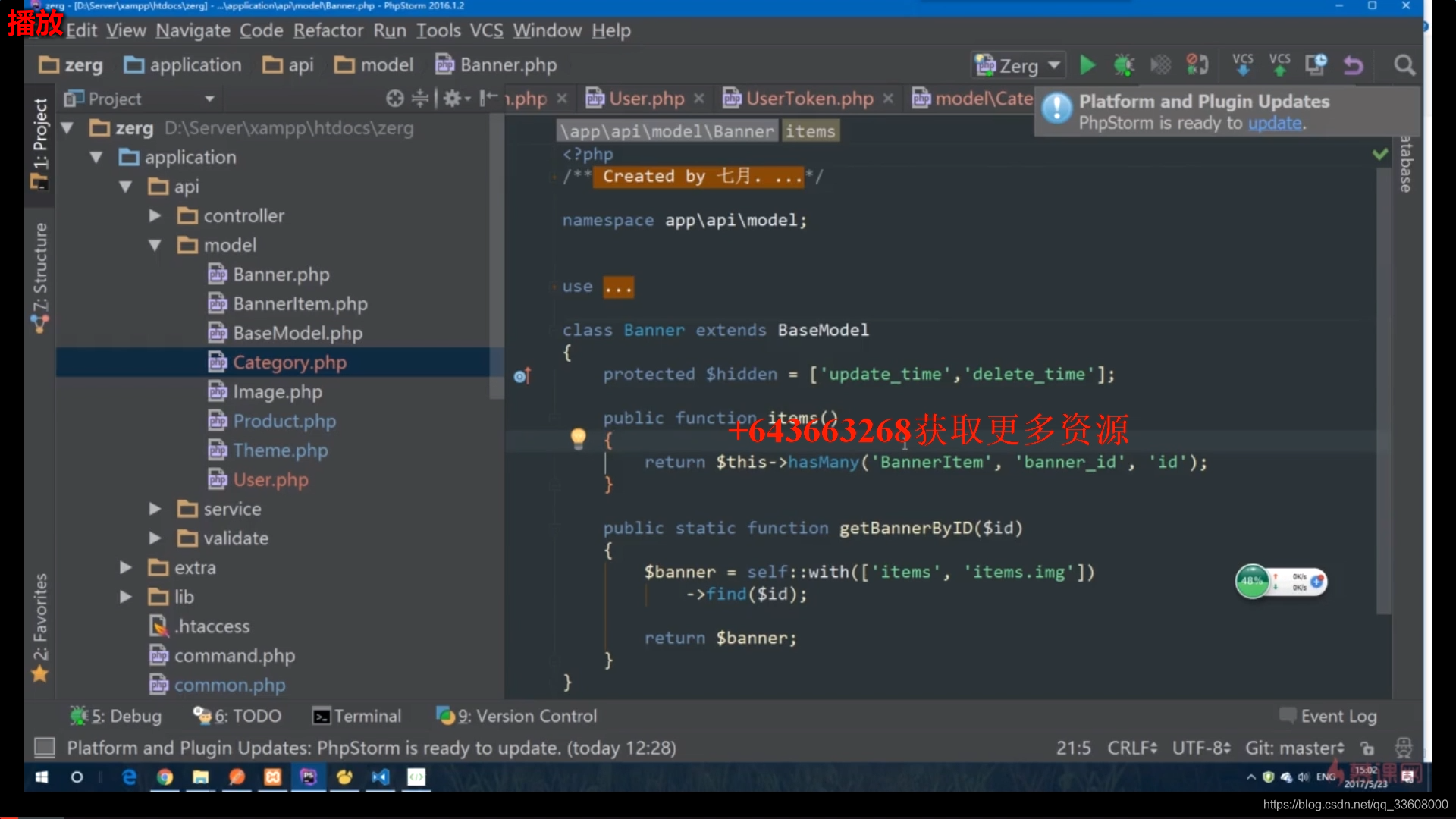Click the overriding property gutter marker
Image resolution: width=1456 pixels, height=819 pixels.
tap(522, 375)
